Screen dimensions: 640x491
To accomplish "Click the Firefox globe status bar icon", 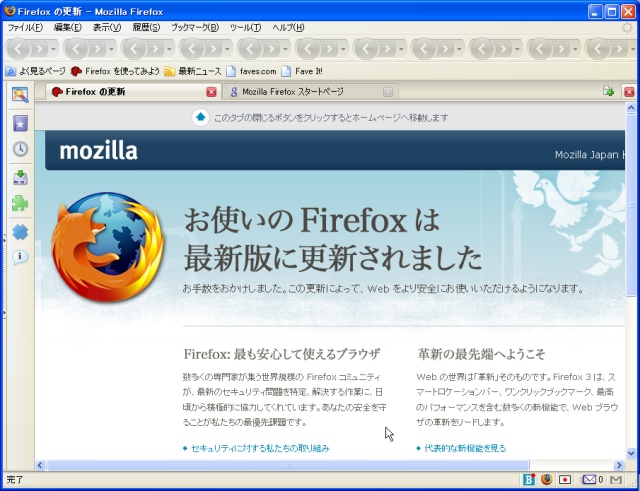I will (x=547, y=479).
